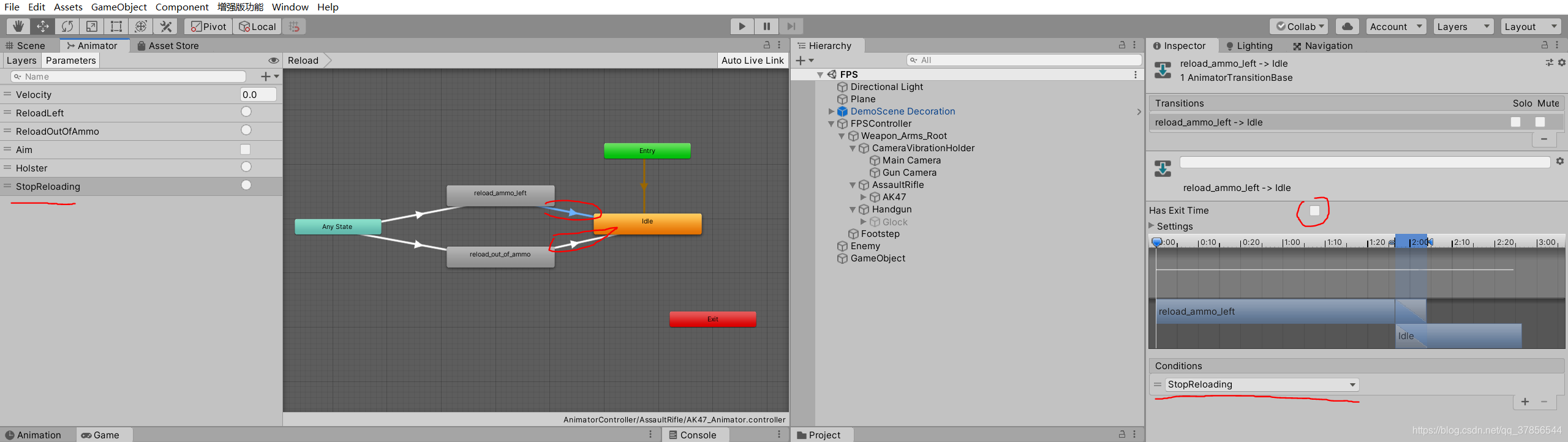This screenshot has width=1568, height=442.
Task: Collapse the FPSController tree item
Action: pos(831,124)
